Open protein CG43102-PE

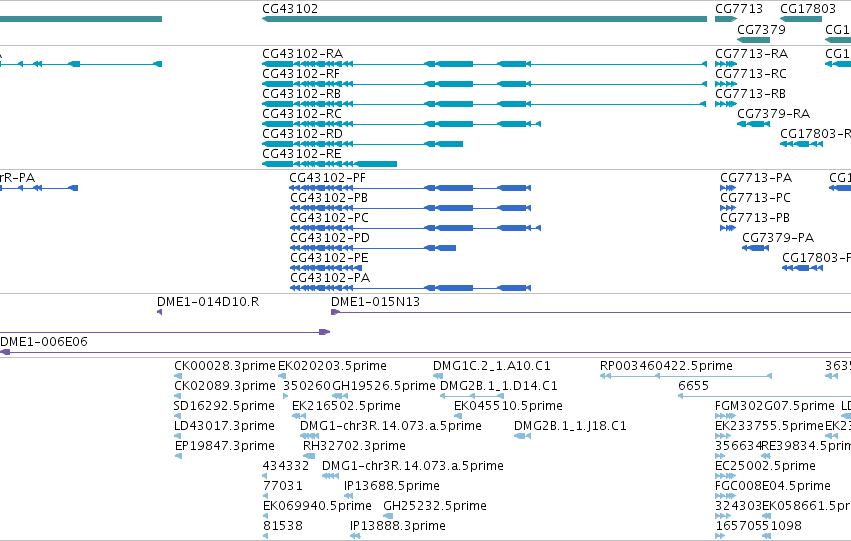(329, 258)
